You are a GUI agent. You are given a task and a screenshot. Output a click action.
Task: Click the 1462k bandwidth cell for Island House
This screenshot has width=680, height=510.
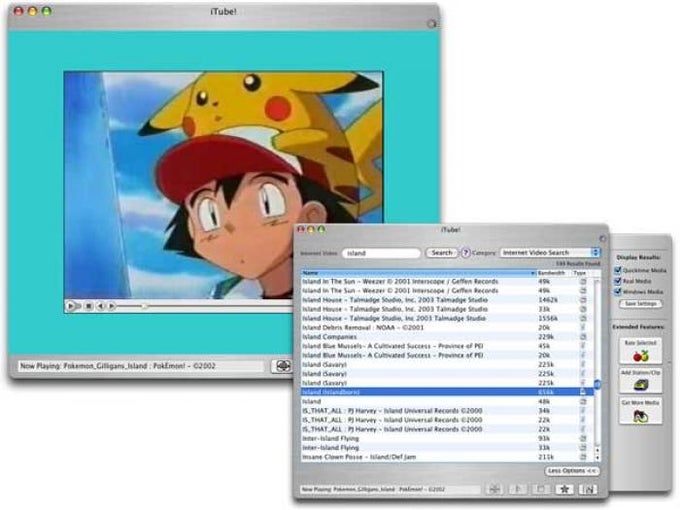point(548,300)
